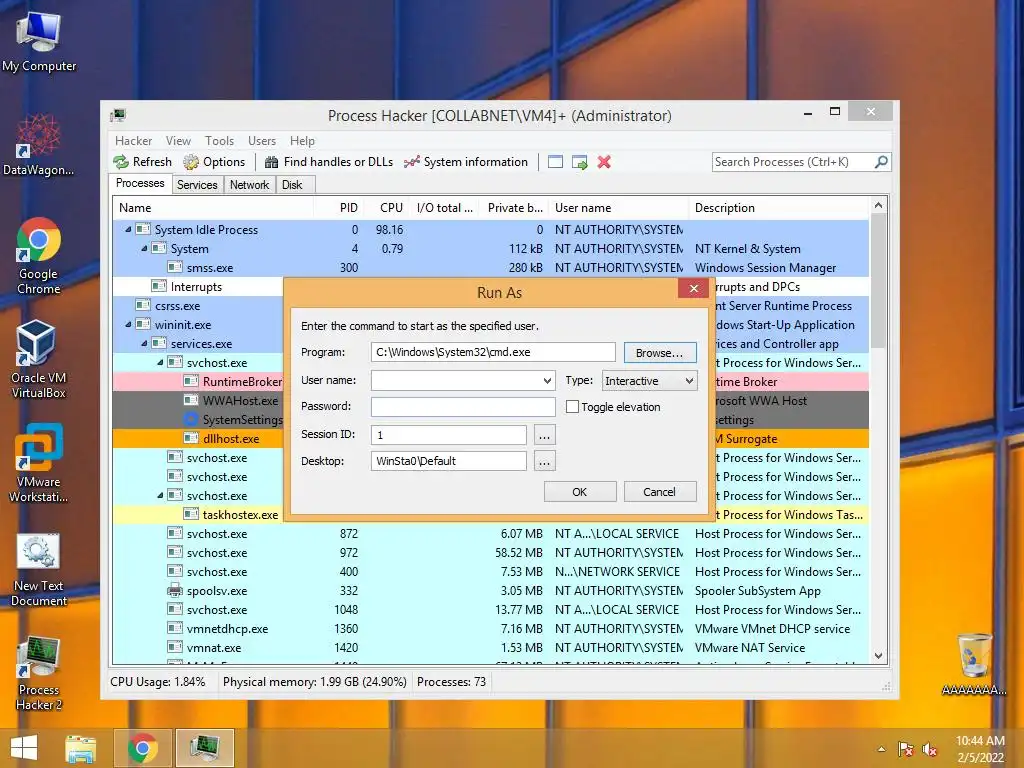Screen dimensions: 1024x768
Task: Open the View menu
Action: (x=178, y=140)
